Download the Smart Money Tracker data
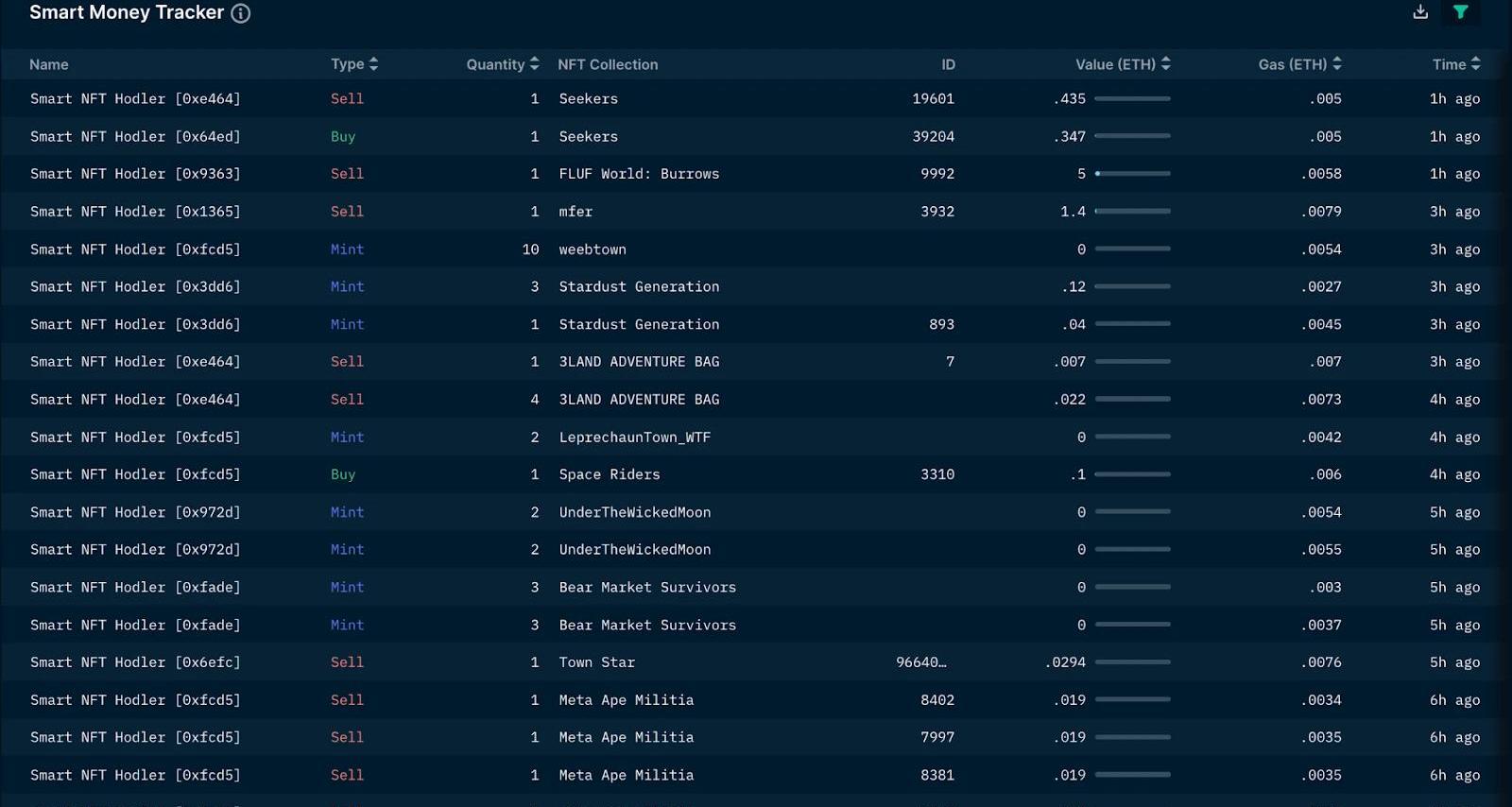The height and width of the screenshot is (807, 1512). tap(1420, 12)
